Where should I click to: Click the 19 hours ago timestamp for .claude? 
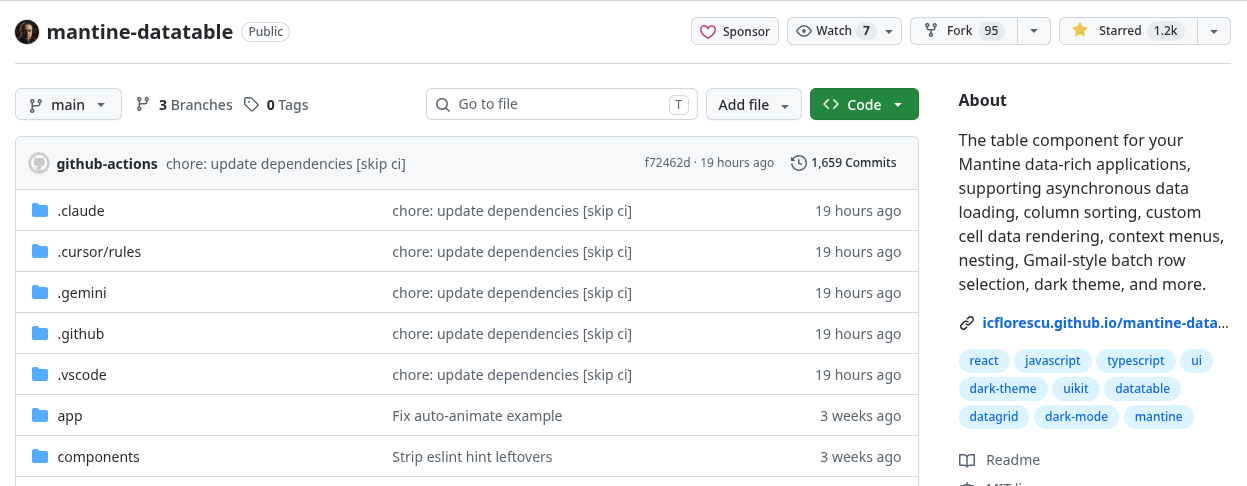click(x=858, y=211)
